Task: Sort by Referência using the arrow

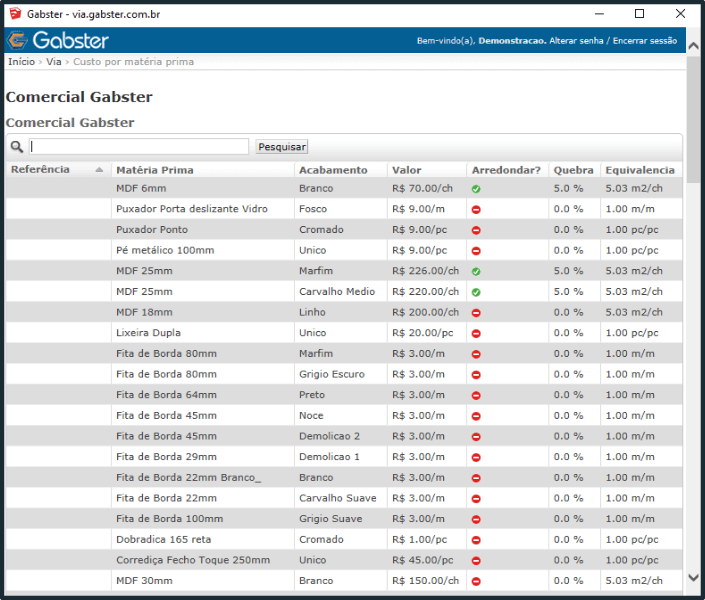Action: click(99, 170)
